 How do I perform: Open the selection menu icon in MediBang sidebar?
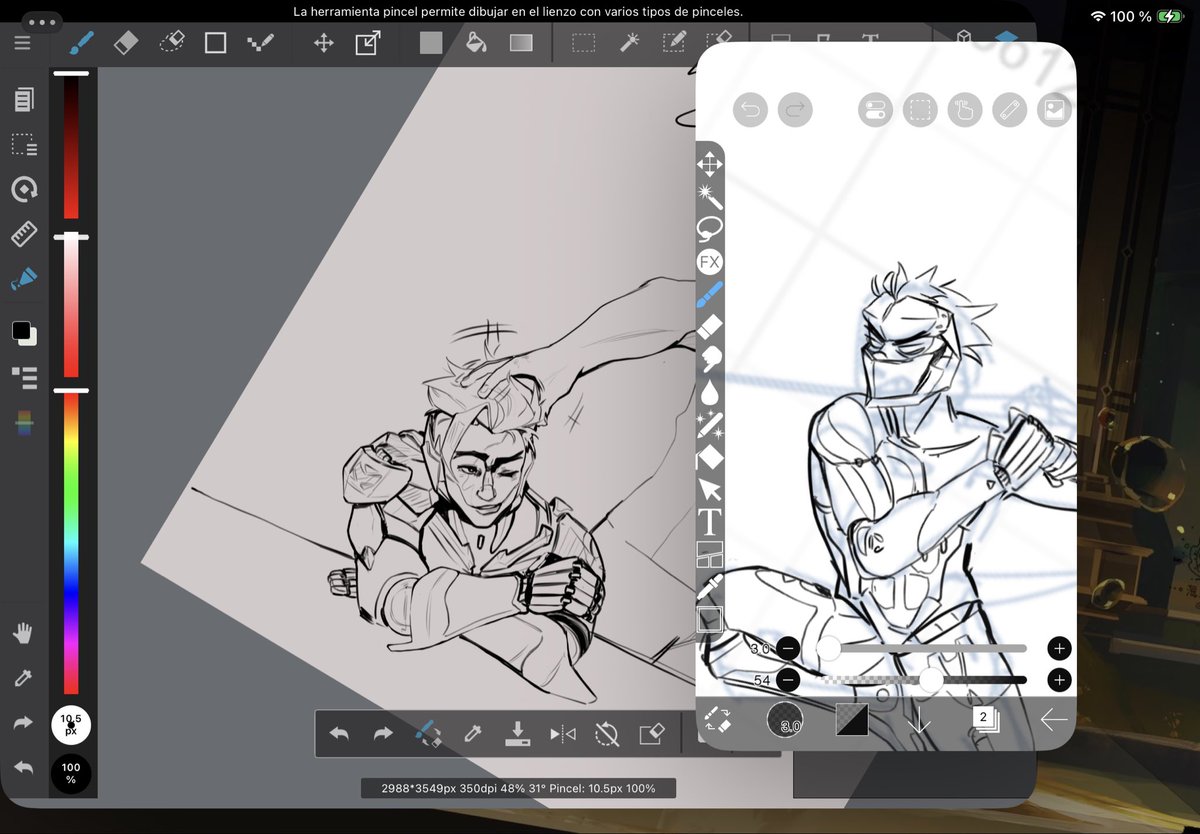coord(24,145)
